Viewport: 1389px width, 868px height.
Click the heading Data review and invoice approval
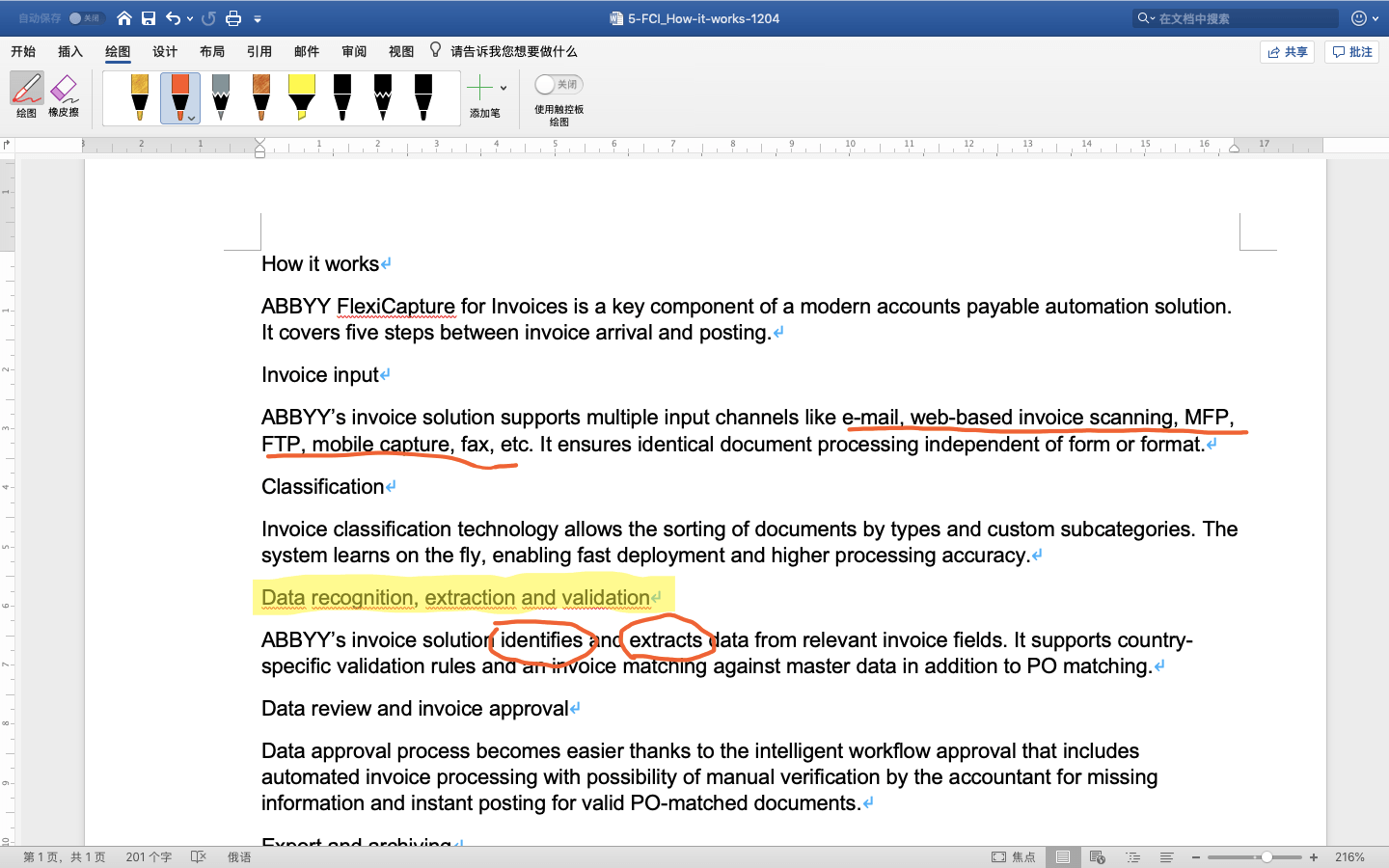point(416,709)
